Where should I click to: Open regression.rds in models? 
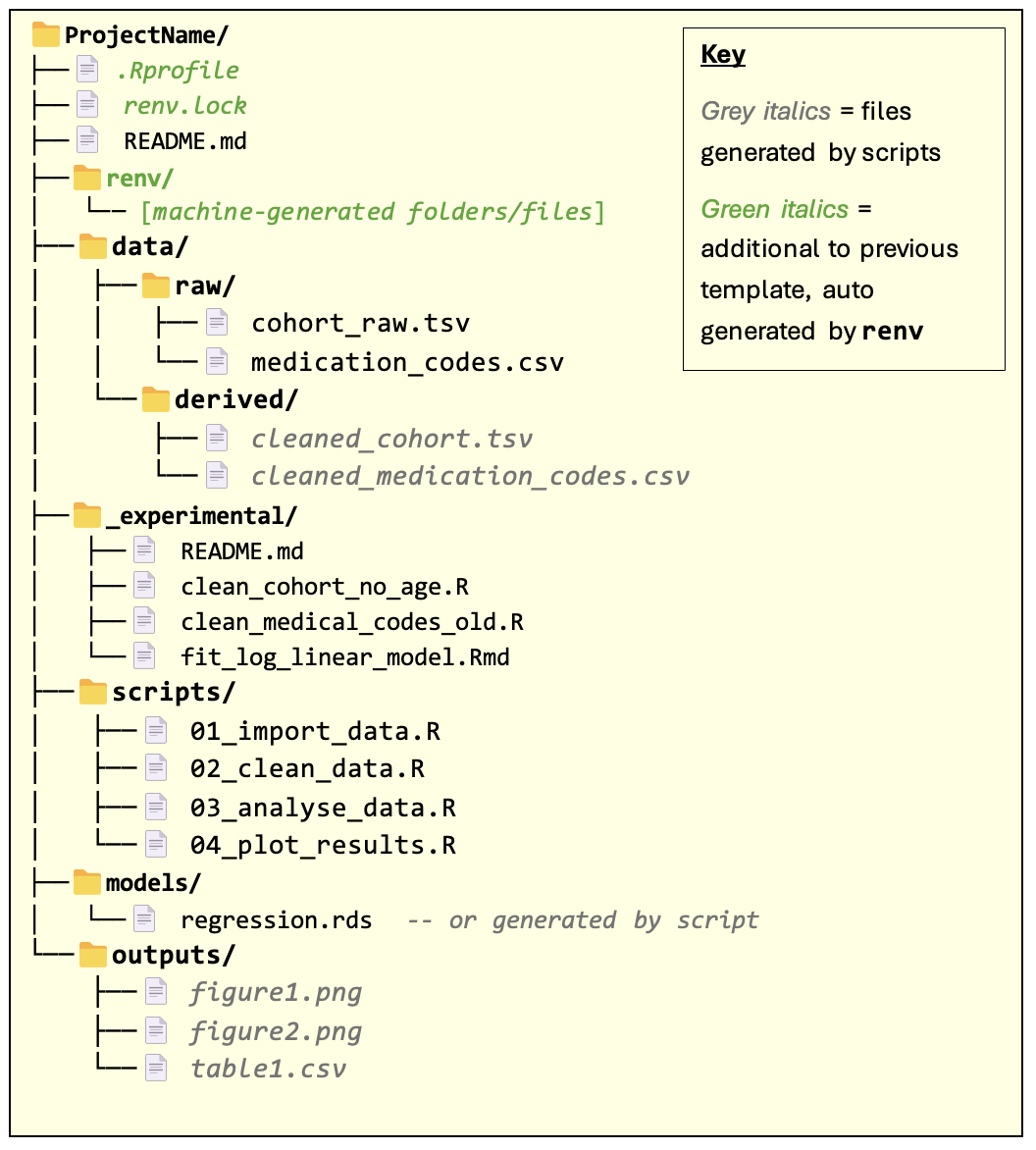coord(277,919)
